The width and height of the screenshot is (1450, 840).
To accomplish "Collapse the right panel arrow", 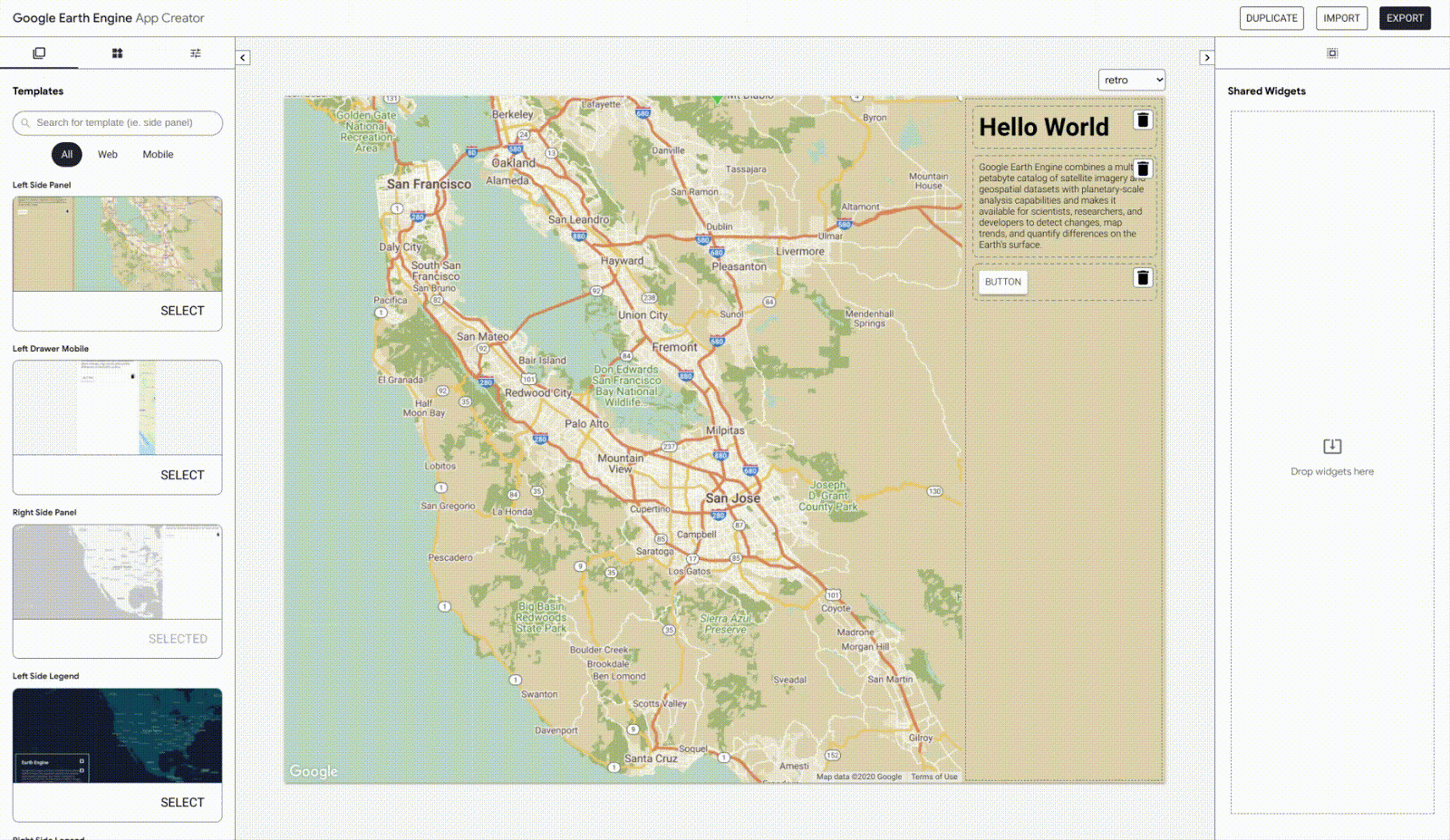I will click(1206, 57).
